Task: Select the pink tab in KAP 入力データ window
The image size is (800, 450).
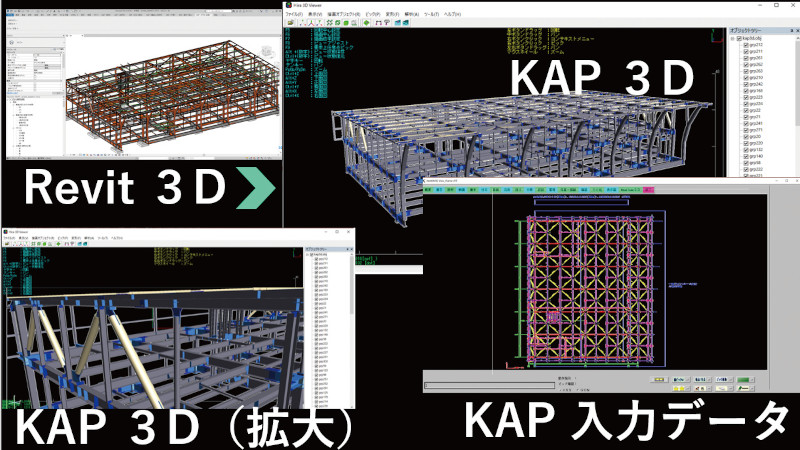Action: click(648, 190)
